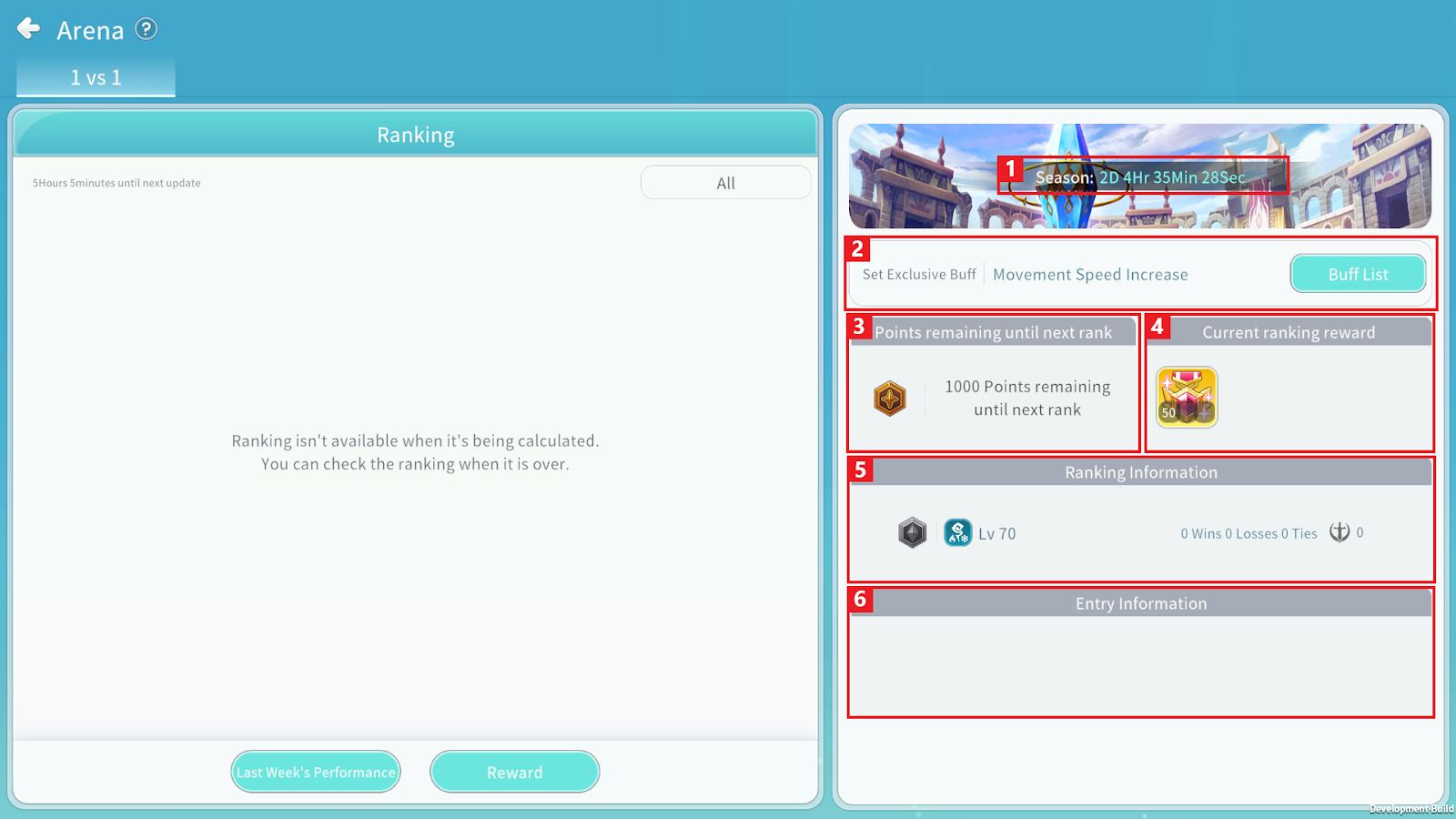Click the Entry Information header
The width and height of the screenshot is (1456, 819).
[1141, 603]
